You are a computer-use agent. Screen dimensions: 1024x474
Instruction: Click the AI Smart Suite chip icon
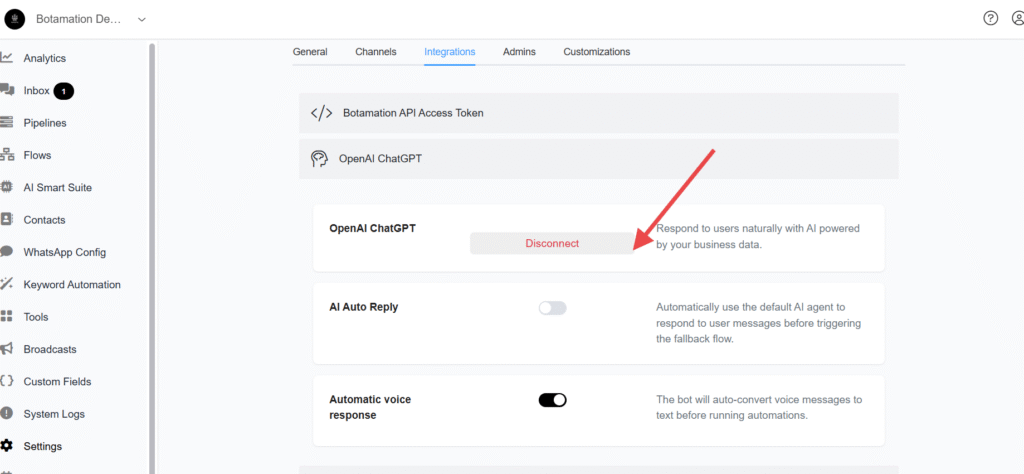click(x=7, y=187)
